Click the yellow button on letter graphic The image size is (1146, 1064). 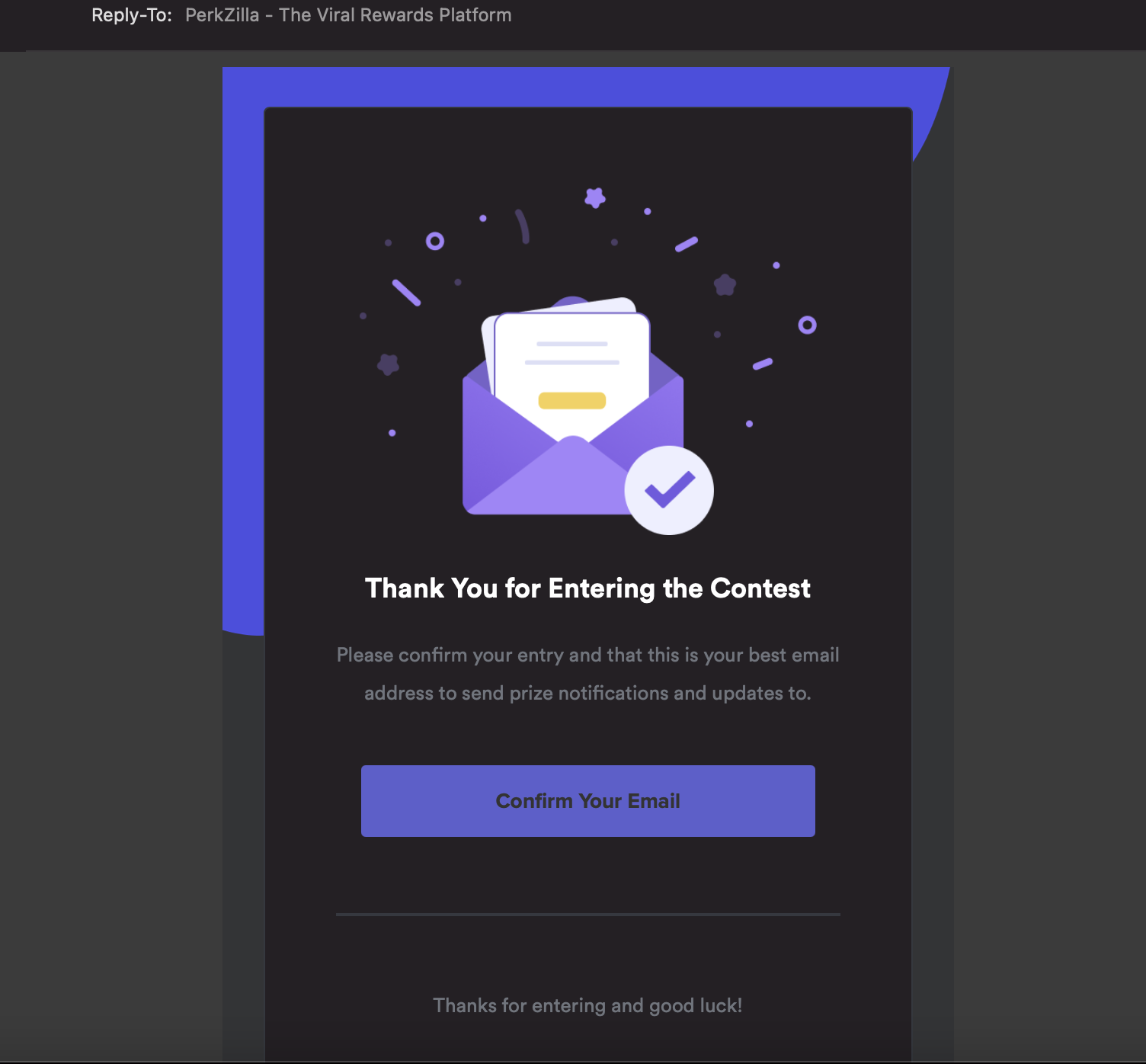[572, 400]
